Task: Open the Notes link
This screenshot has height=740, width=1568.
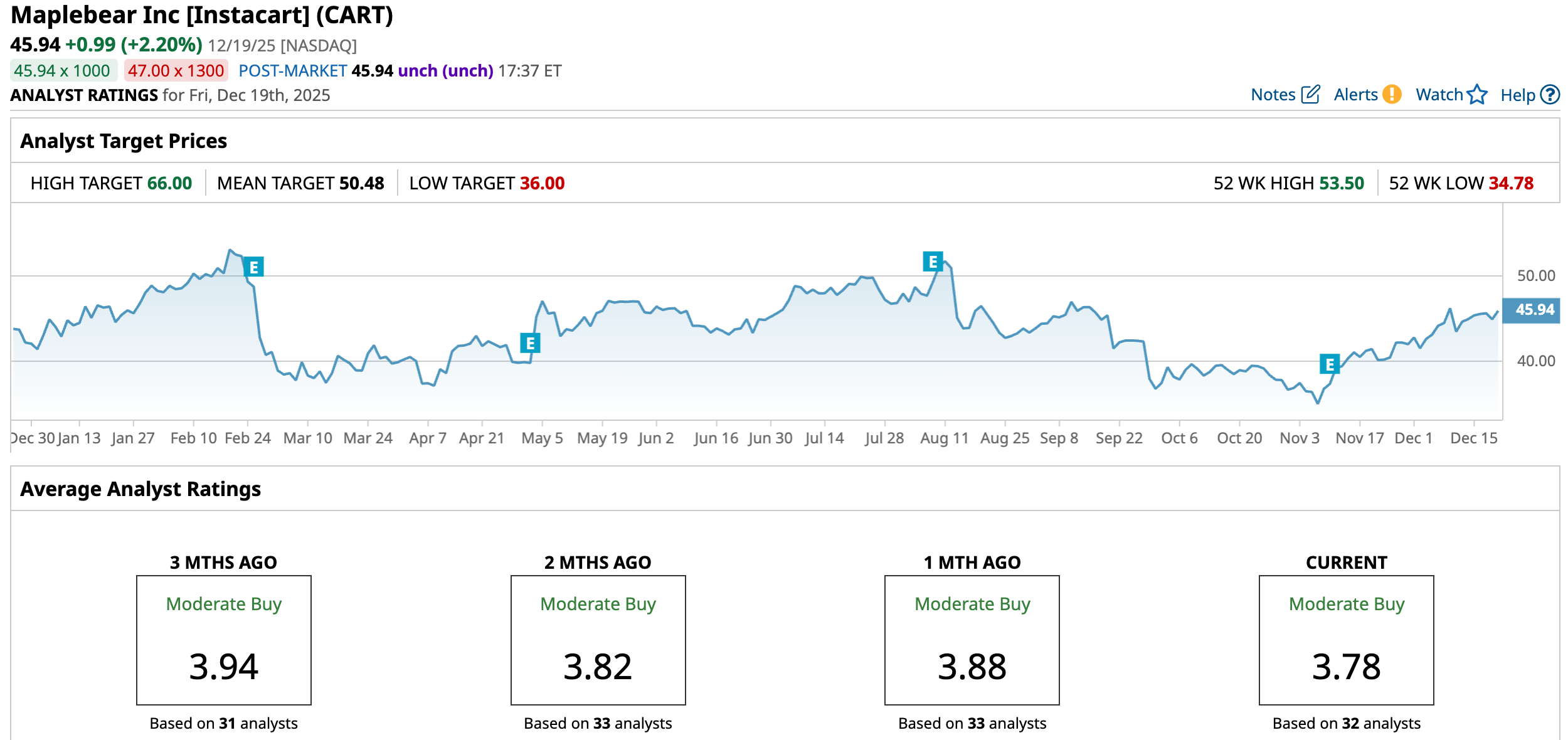Action: pos(1273,95)
